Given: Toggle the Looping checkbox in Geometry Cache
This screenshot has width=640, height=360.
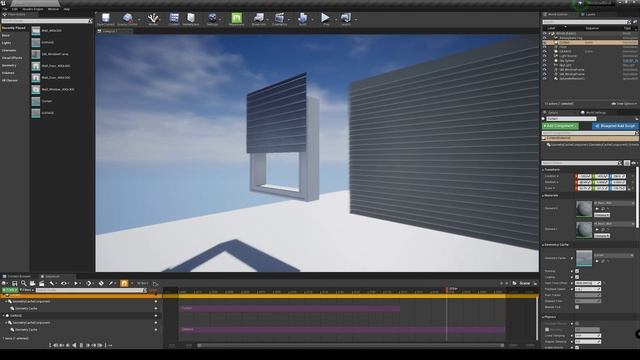Looking at the screenshot, I should tap(577, 277).
